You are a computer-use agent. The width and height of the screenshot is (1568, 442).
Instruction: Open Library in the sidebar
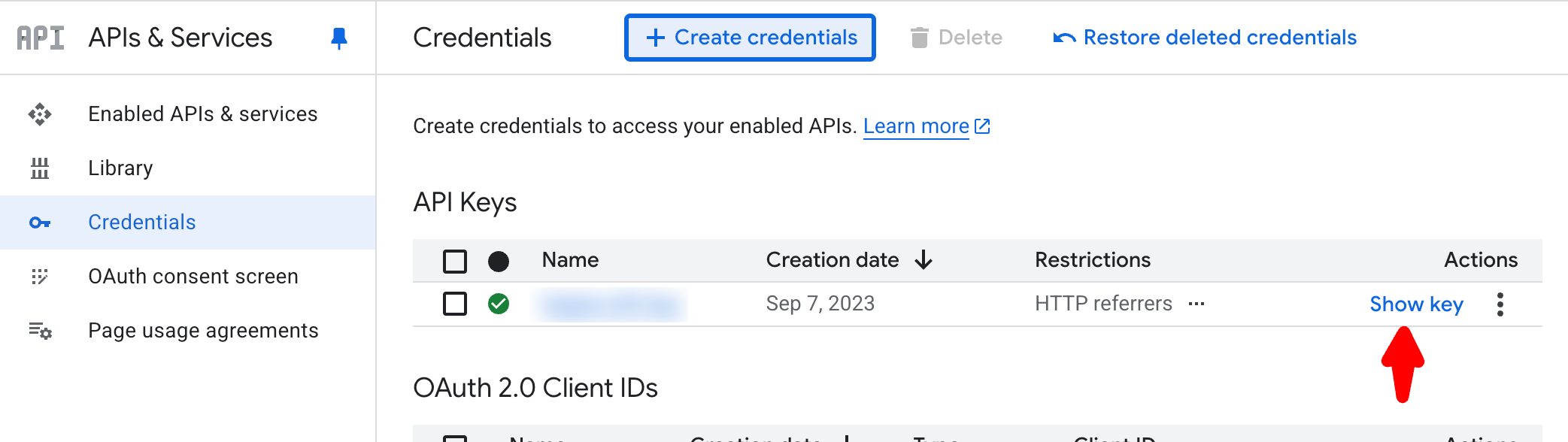(x=120, y=168)
